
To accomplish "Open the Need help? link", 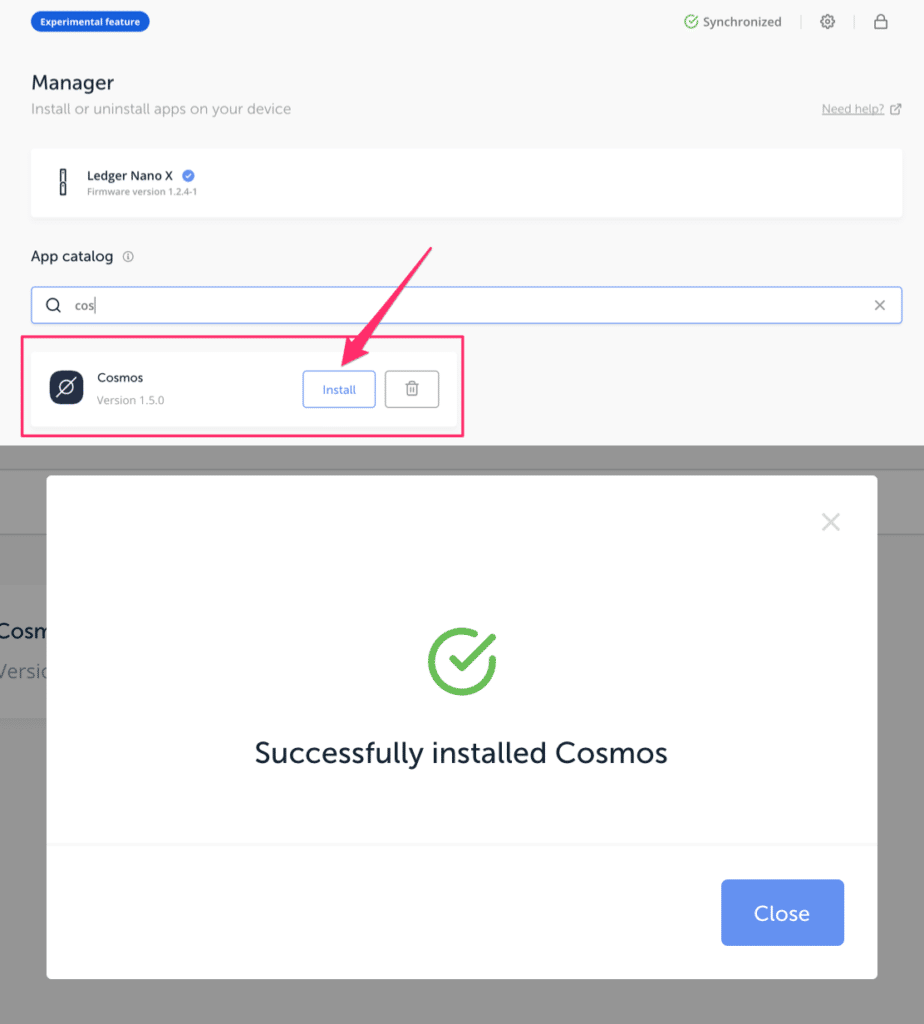I will 852,109.
